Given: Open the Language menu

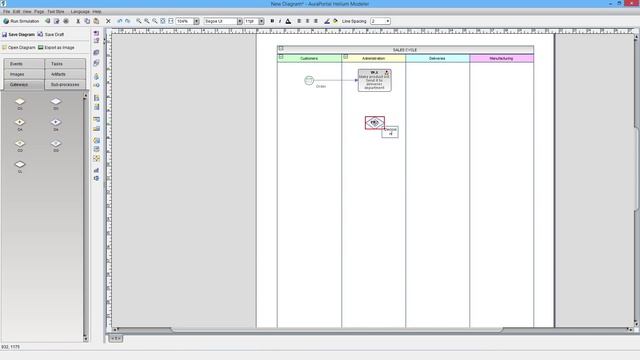Looking at the screenshot, I should pyautogui.click(x=80, y=12).
